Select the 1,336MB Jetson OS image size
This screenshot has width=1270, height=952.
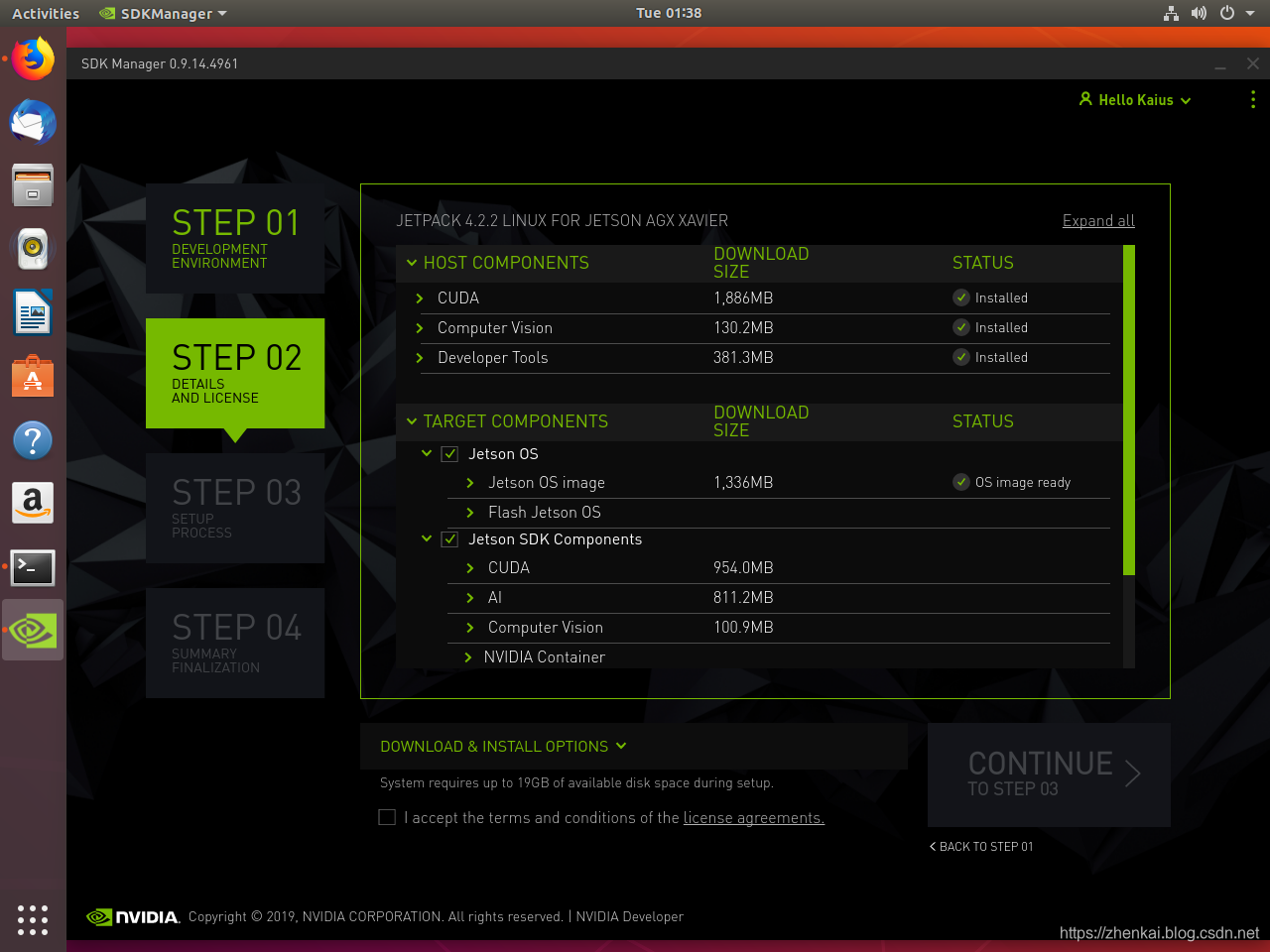click(x=743, y=482)
